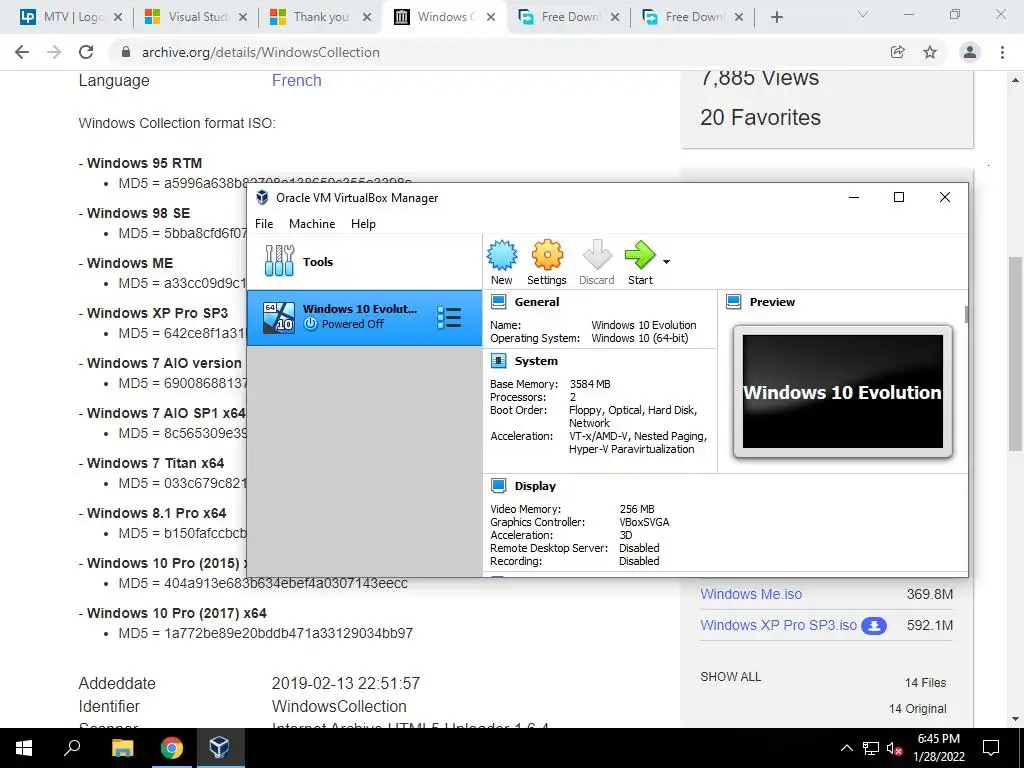1024x768 pixels.
Task: Open the notification center icon
Action: point(991,748)
